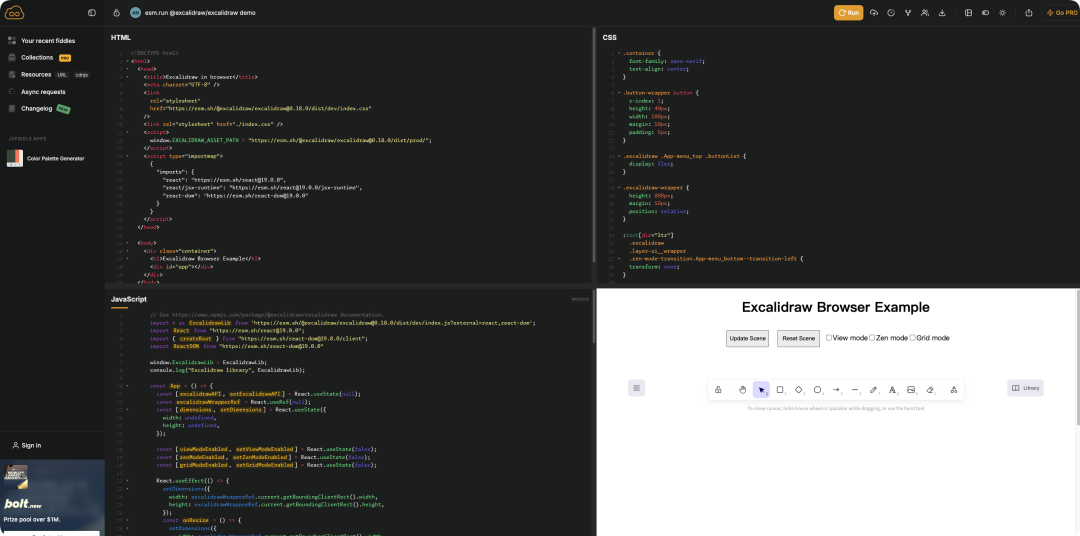Click the URL tag beside Resources

tap(62, 74)
